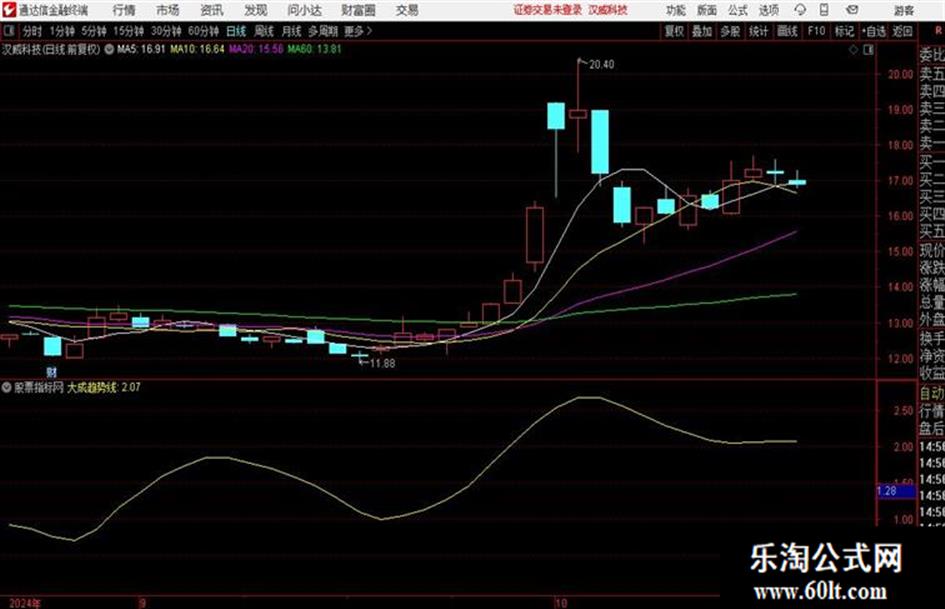Select the 日线 daily period tab
The image size is (945, 609).
coord(236,31)
